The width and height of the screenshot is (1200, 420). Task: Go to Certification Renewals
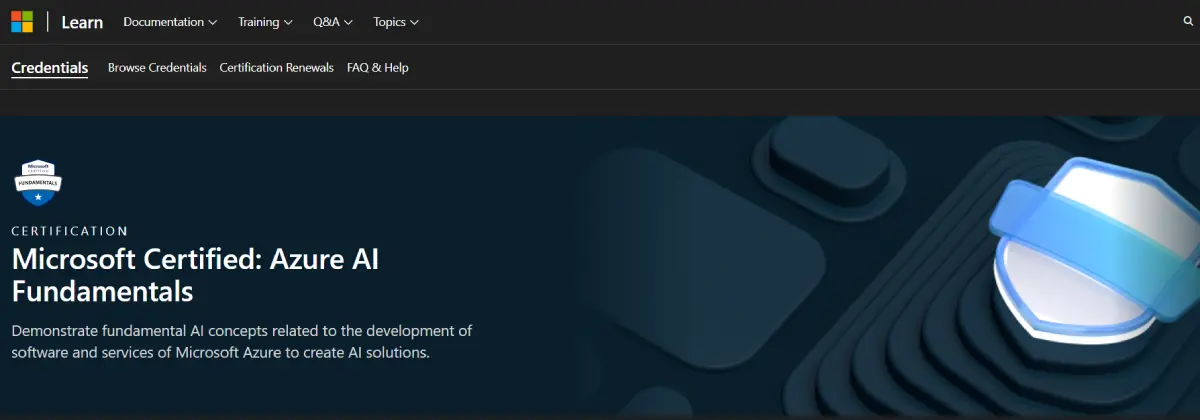pos(277,68)
